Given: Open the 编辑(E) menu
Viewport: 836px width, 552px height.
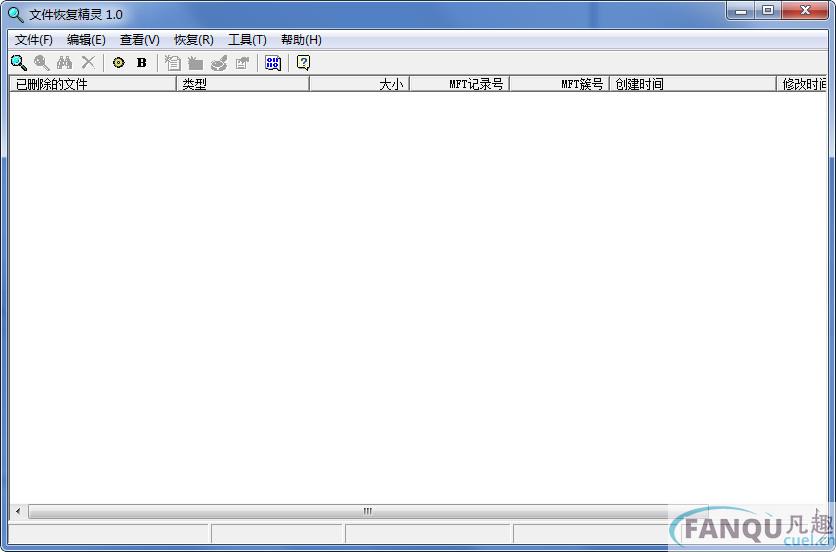Looking at the screenshot, I should pyautogui.click(x=86, y=40).
